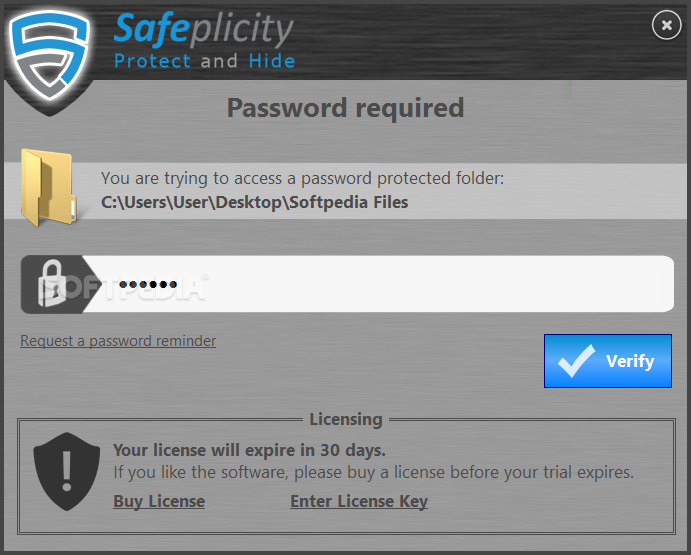The image size is (691, 555).
Task: Select the Softpedia Files folder path text
Action: (x=255, y=202)
